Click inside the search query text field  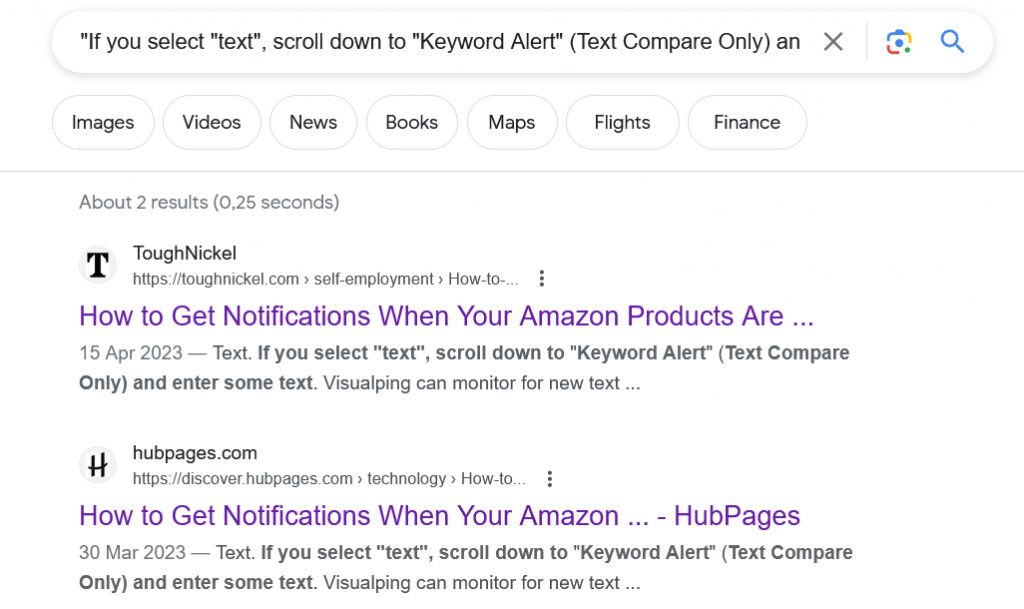(440, 42)
